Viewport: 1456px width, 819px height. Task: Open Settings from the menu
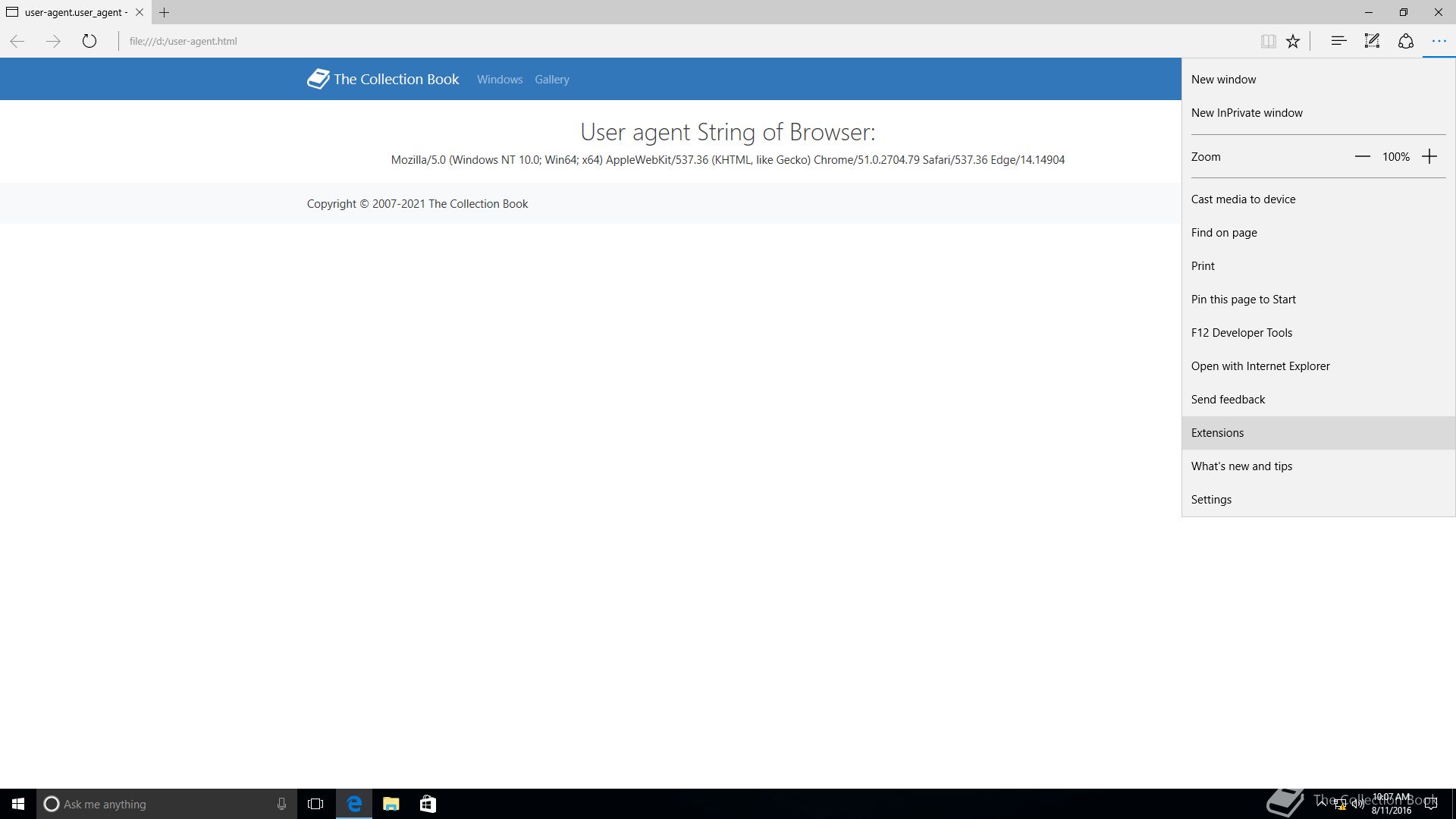pos(1318,499)
